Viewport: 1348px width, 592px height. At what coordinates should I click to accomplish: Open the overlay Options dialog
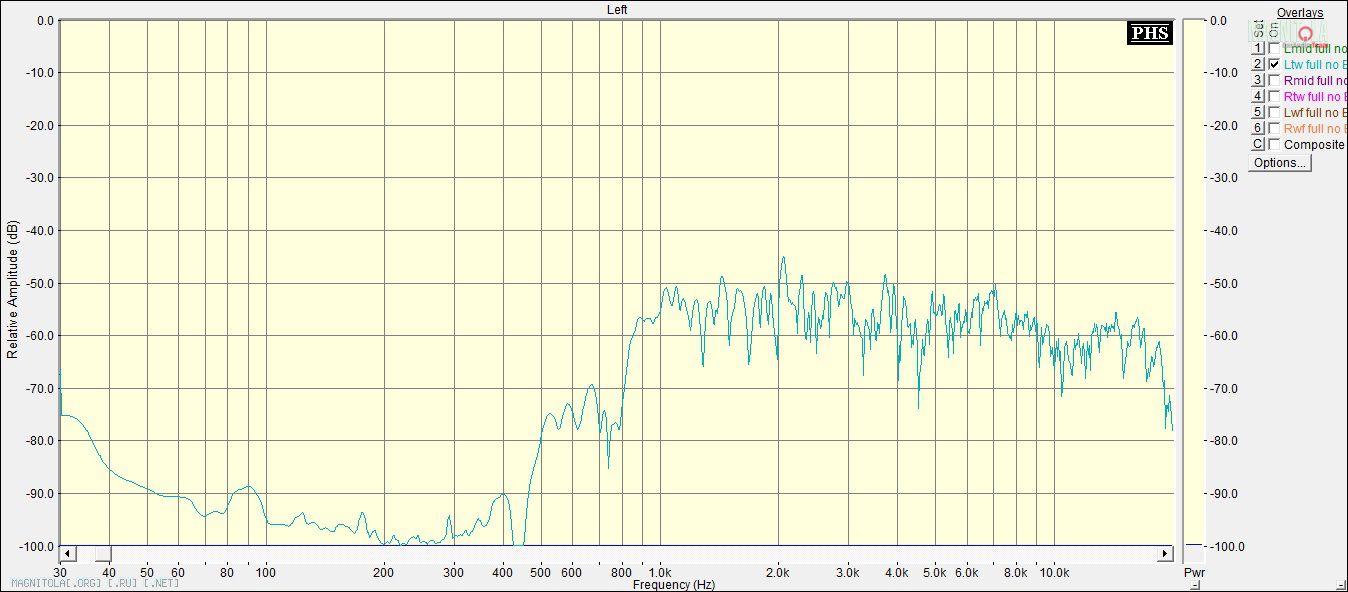click(1279, 163)
